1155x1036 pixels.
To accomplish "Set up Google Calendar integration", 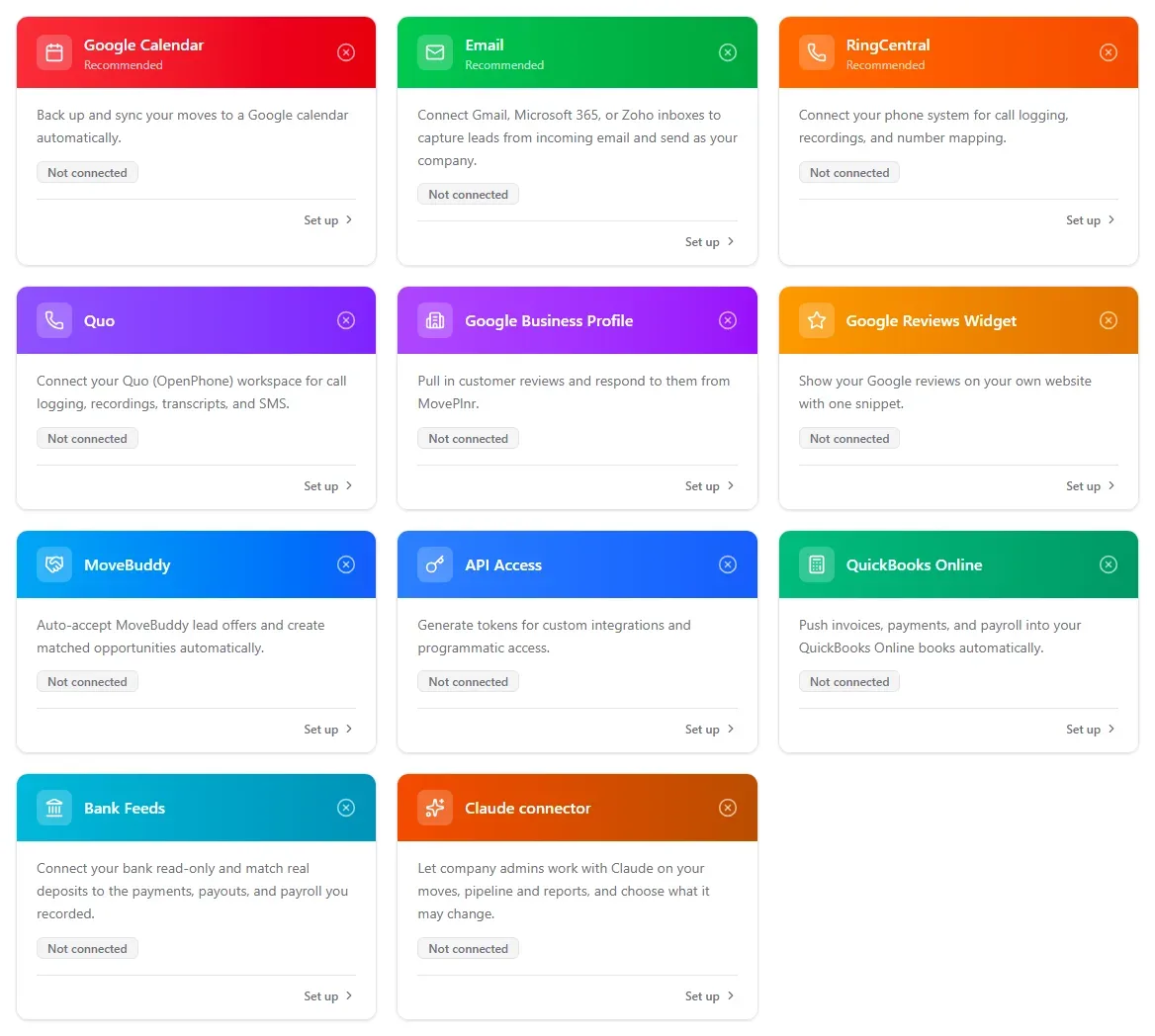I will [328, 220].
